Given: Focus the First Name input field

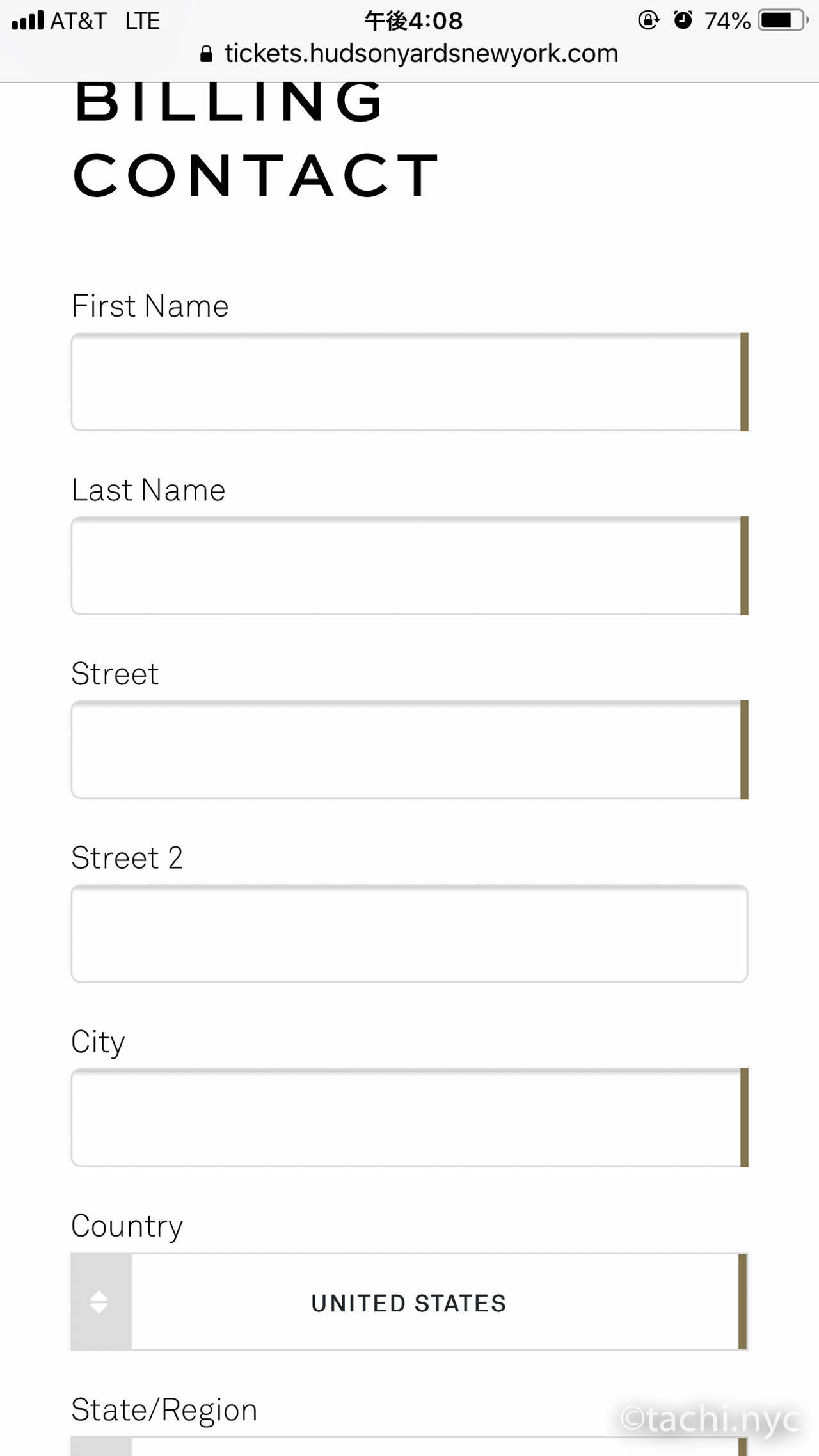Looking at the screenshot, I should click(407, 382).
